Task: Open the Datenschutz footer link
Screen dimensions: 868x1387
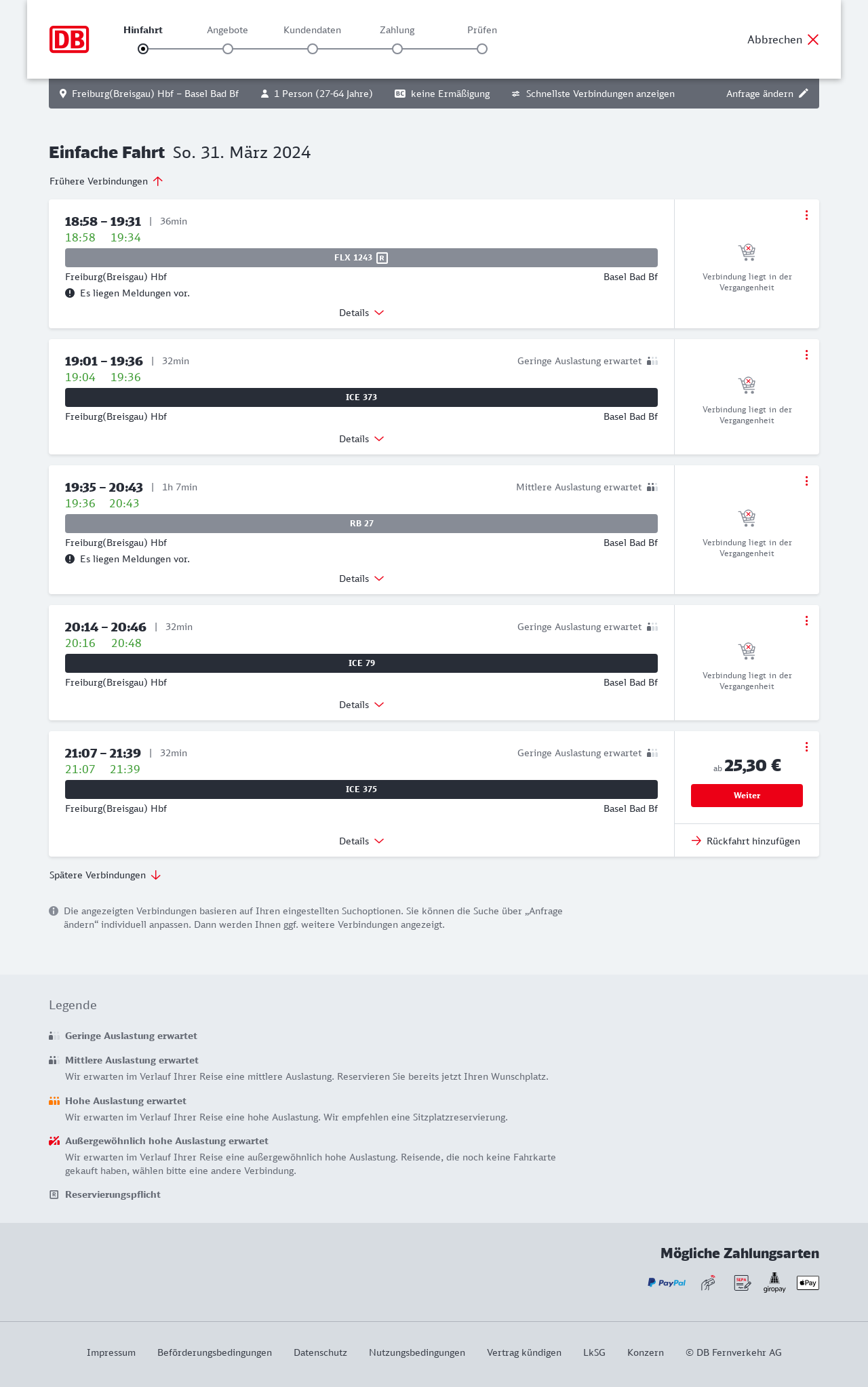Action: (320, 1352)
